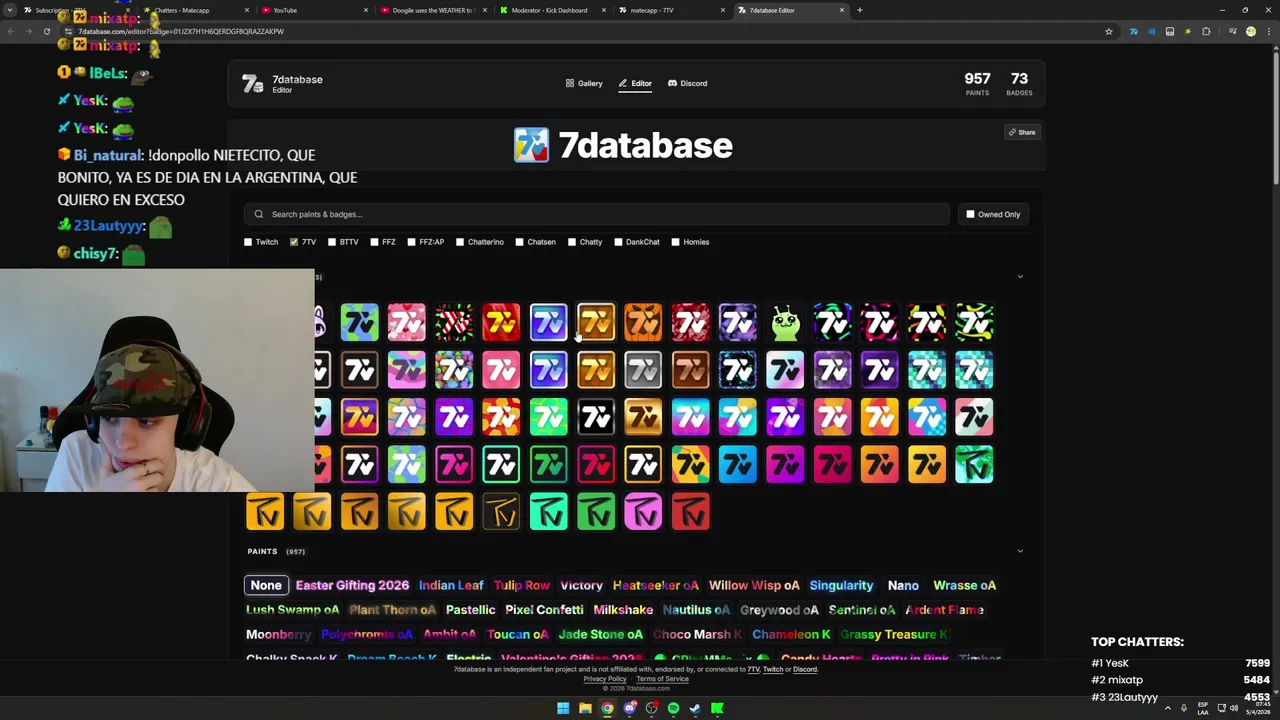This screenshot has height=720, width=1280.
Task: Select the silver gray 7TV badge
Action: coord(643,370)
